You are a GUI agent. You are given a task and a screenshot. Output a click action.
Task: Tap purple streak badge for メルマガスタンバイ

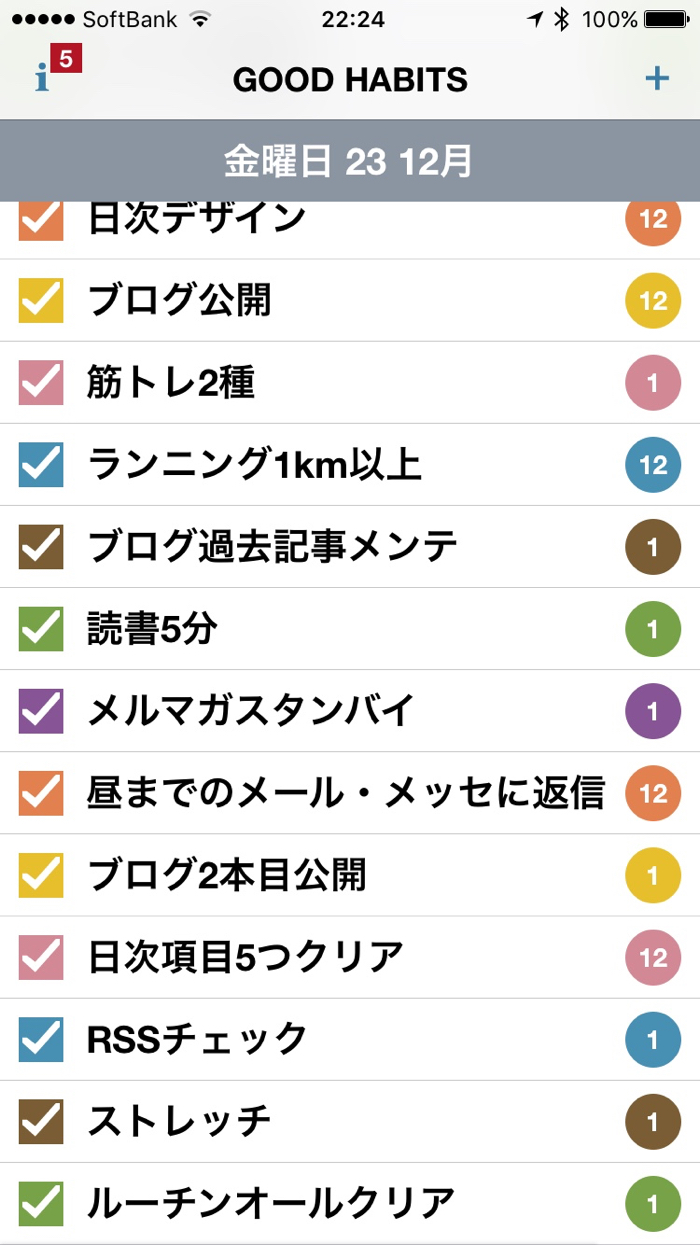point(653,712)
